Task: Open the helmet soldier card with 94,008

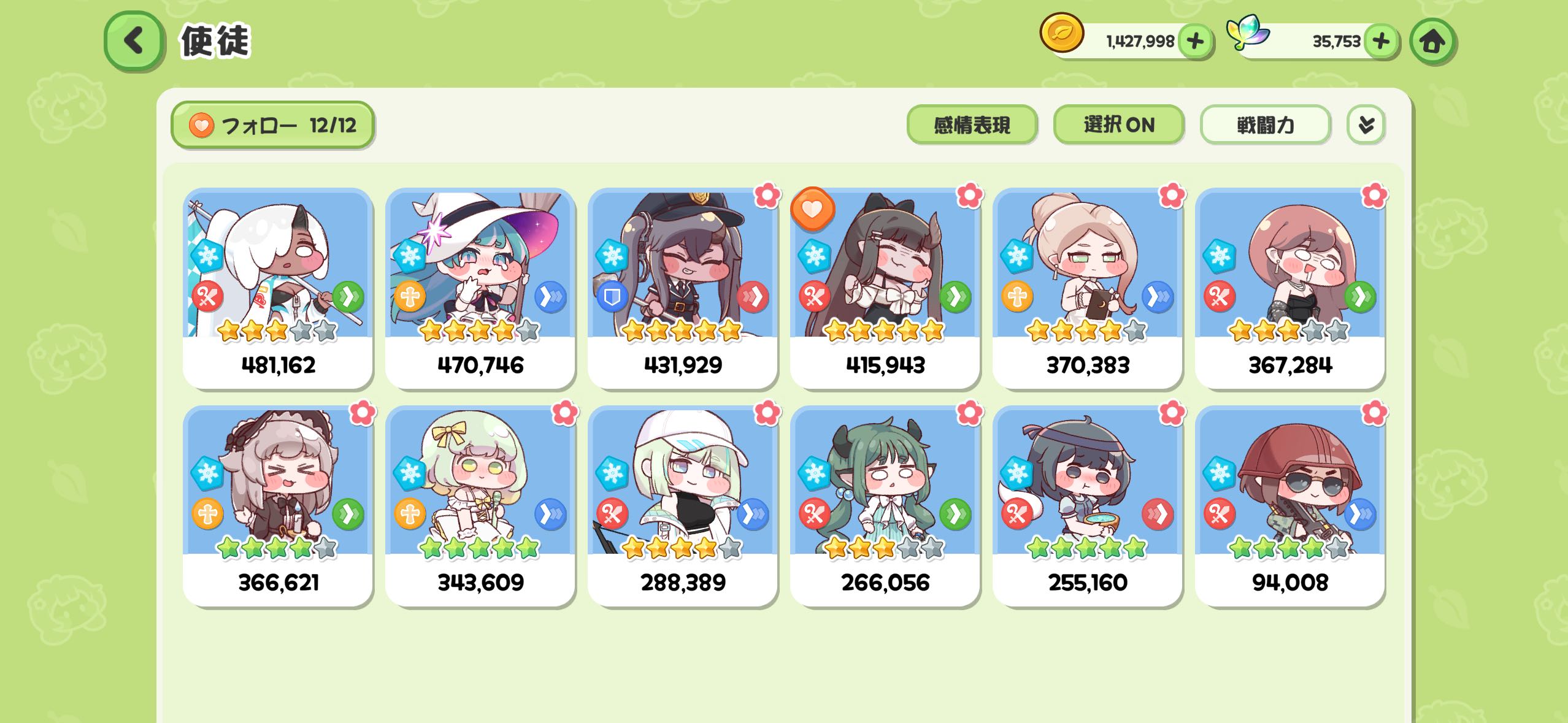Action: 1290,506
